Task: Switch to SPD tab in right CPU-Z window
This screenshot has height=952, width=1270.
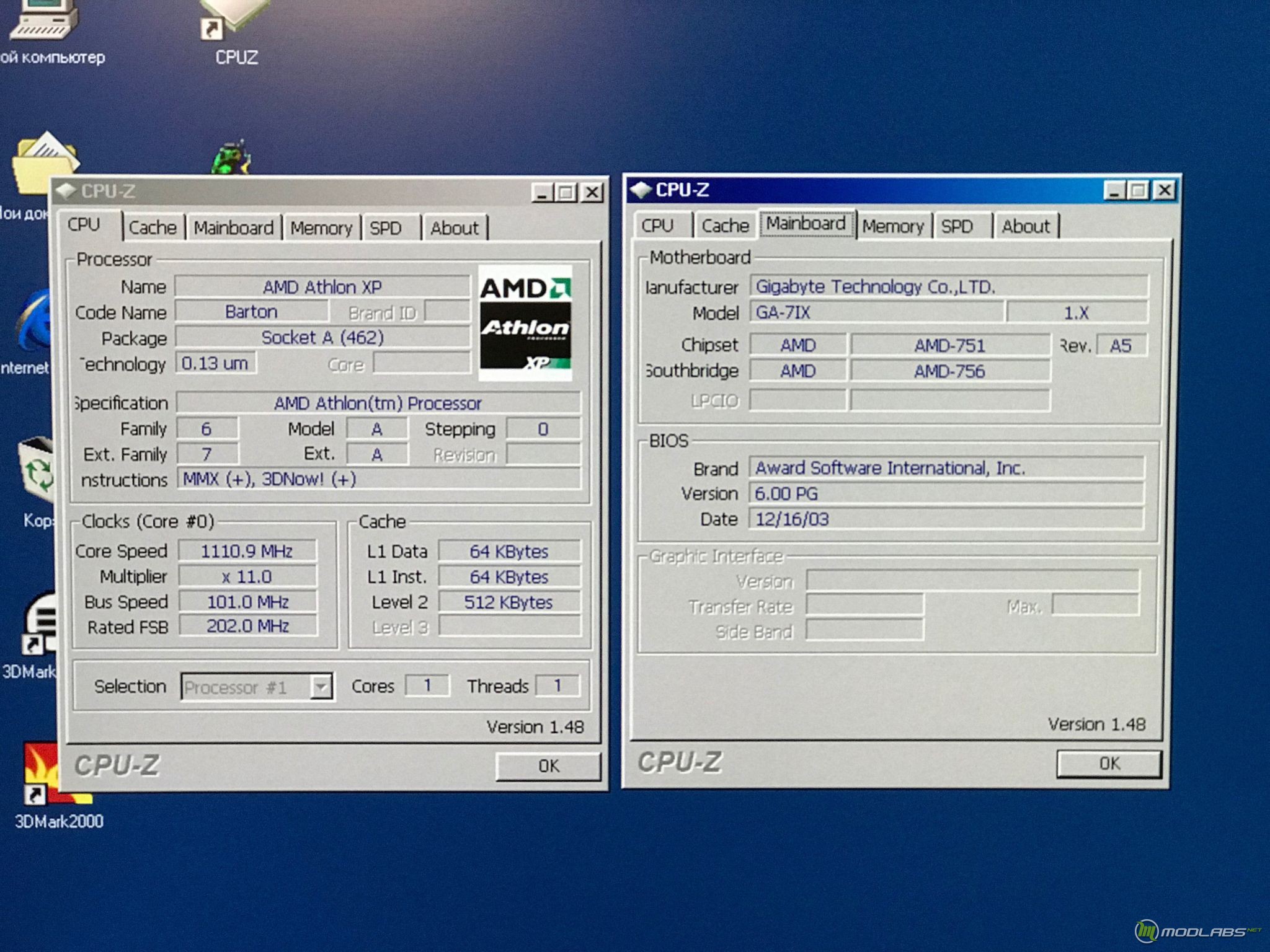Action: point(958,226)
